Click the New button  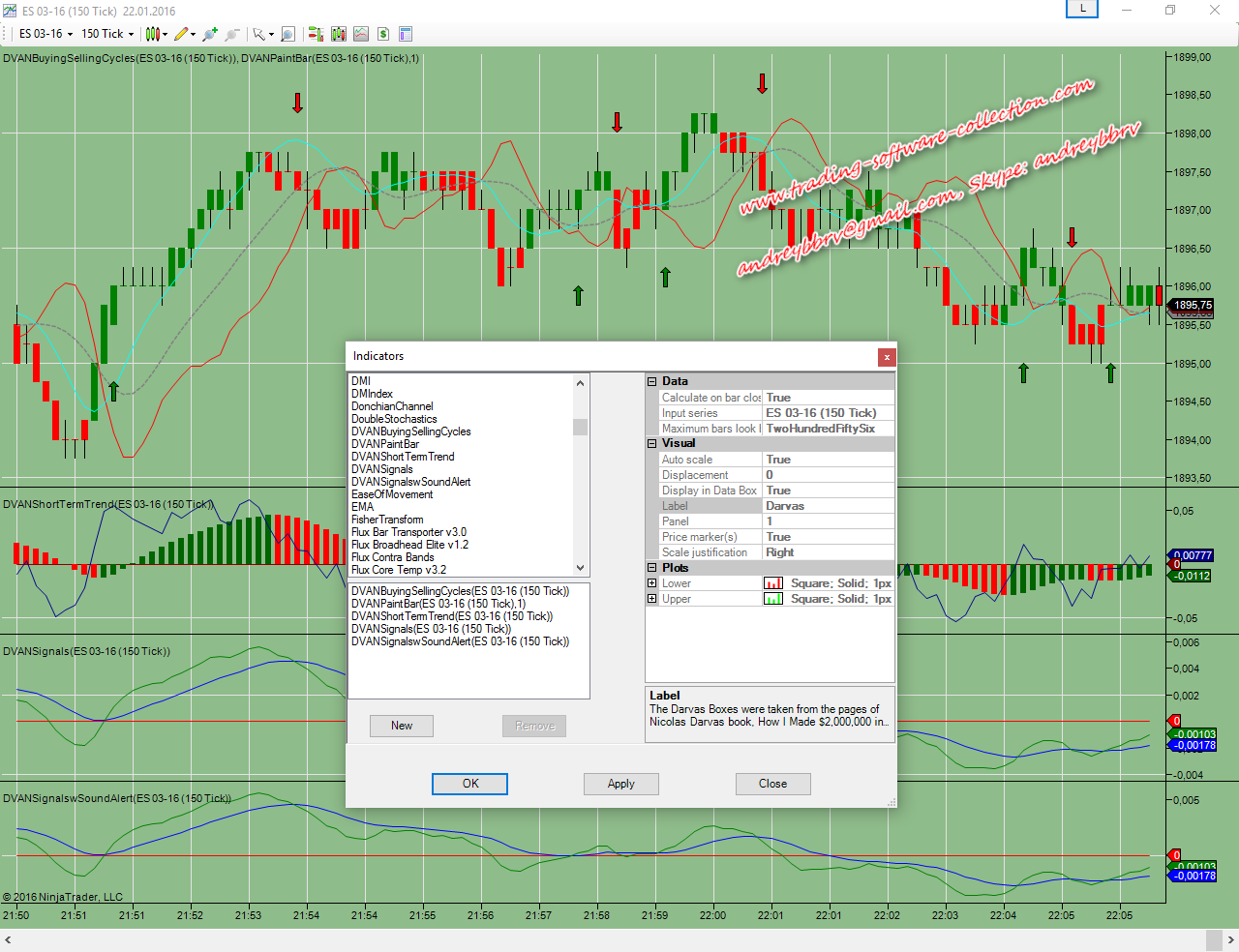[x=402, y=726]
